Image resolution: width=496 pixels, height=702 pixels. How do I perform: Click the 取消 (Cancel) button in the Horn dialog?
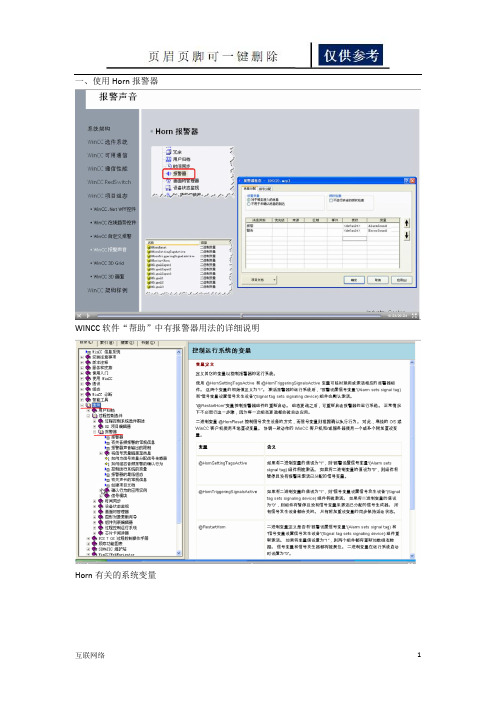(377, 280)
